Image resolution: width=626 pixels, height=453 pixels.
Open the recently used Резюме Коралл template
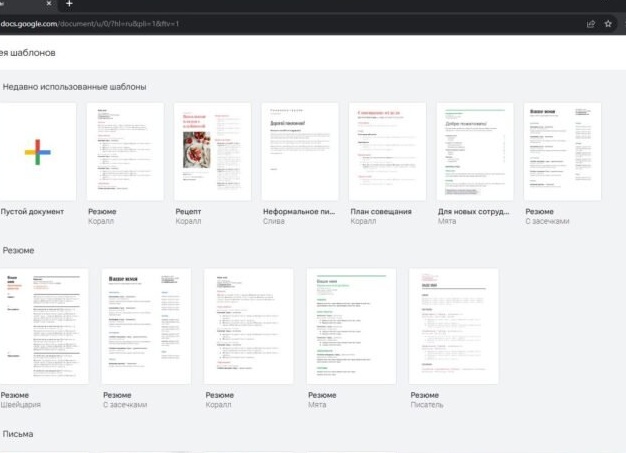pyautogui.click(x=125, y=152)
